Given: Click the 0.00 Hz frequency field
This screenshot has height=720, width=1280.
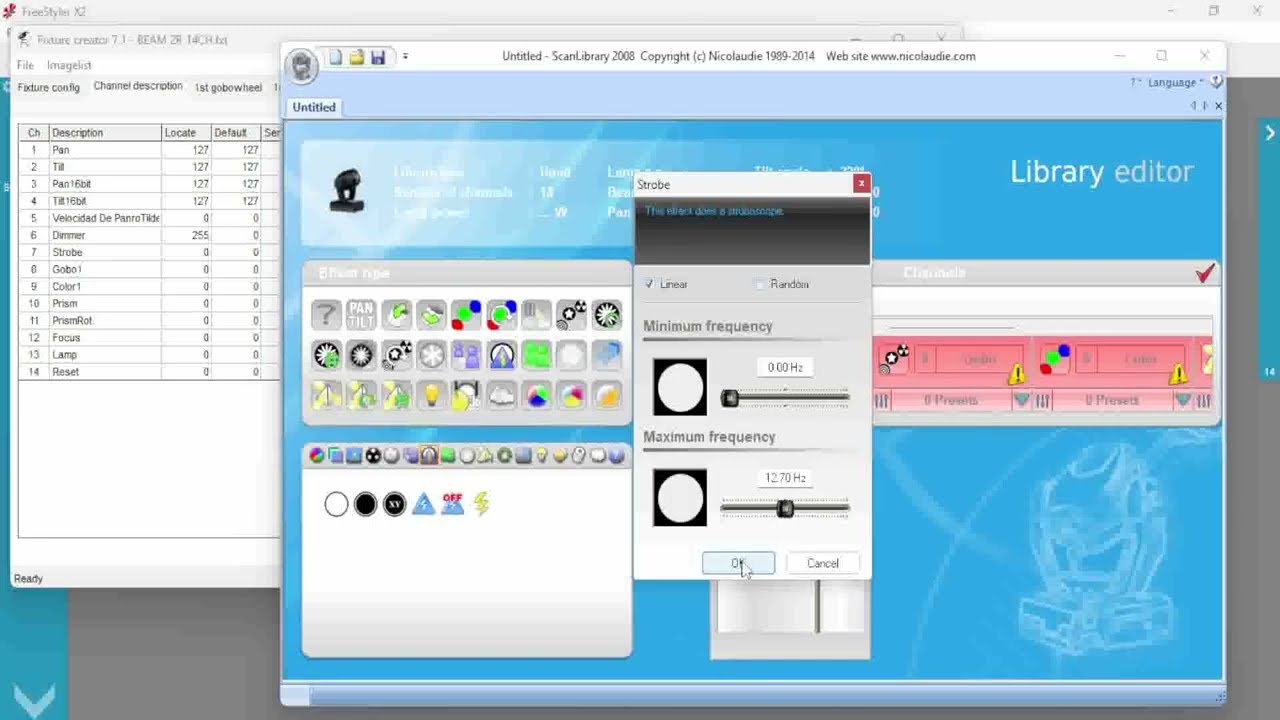Looking at the screenshot, I should [785, 367].
